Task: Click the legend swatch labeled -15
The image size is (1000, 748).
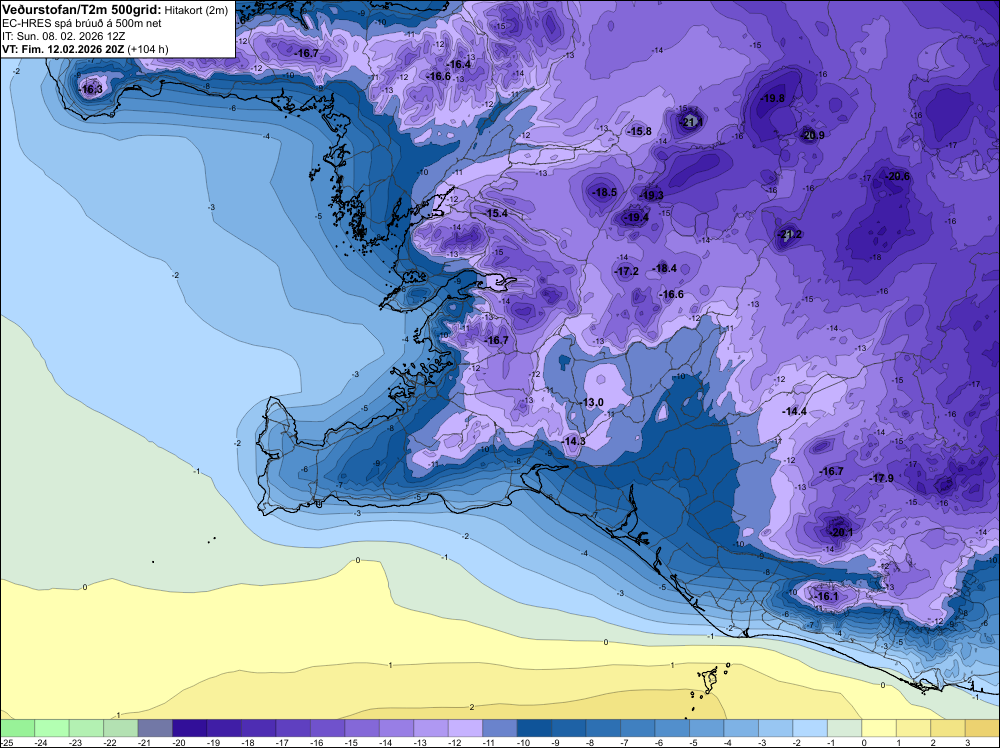Action: point(362,728)
